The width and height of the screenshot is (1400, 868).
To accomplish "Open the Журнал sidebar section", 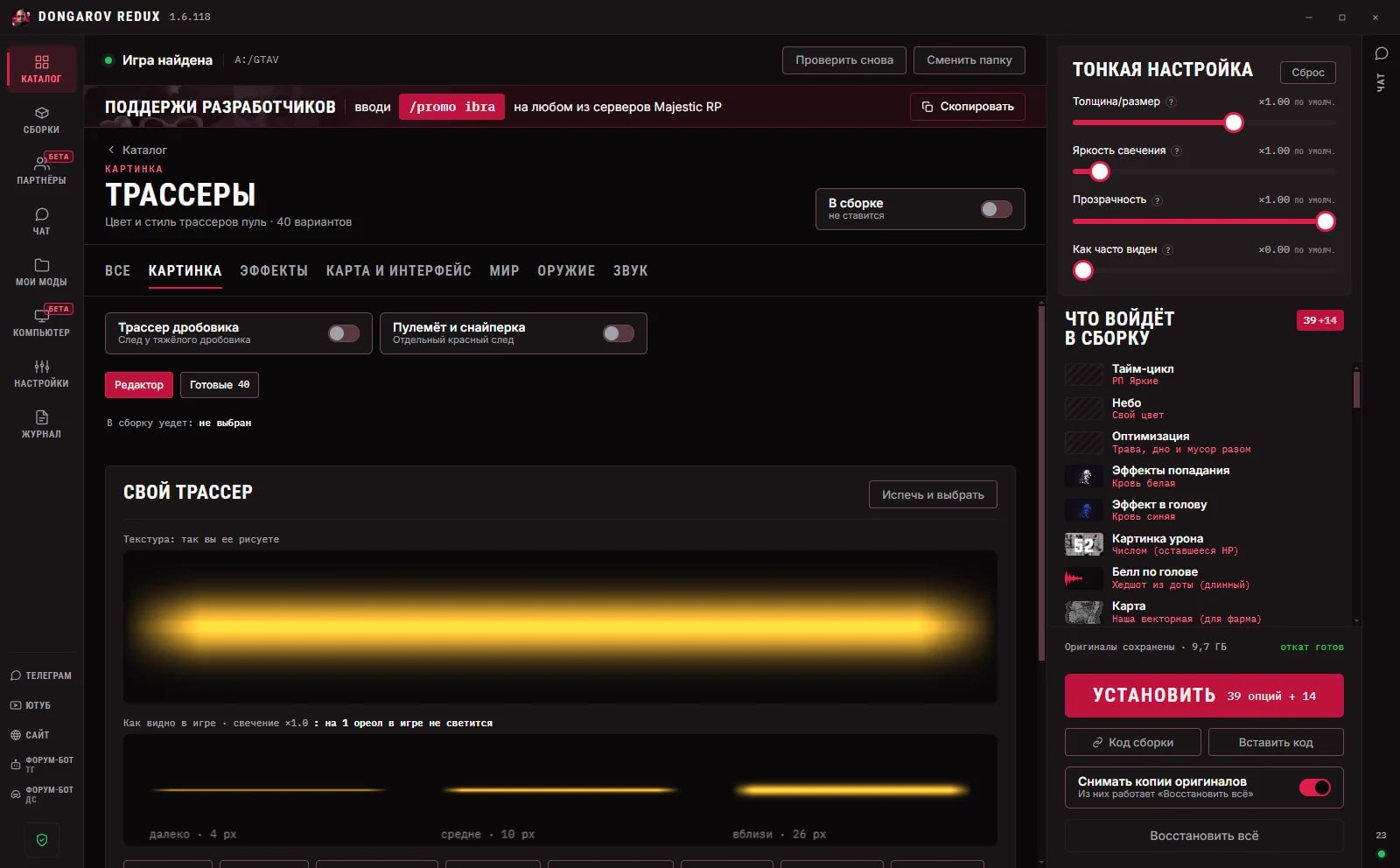I will click(41, 424).
